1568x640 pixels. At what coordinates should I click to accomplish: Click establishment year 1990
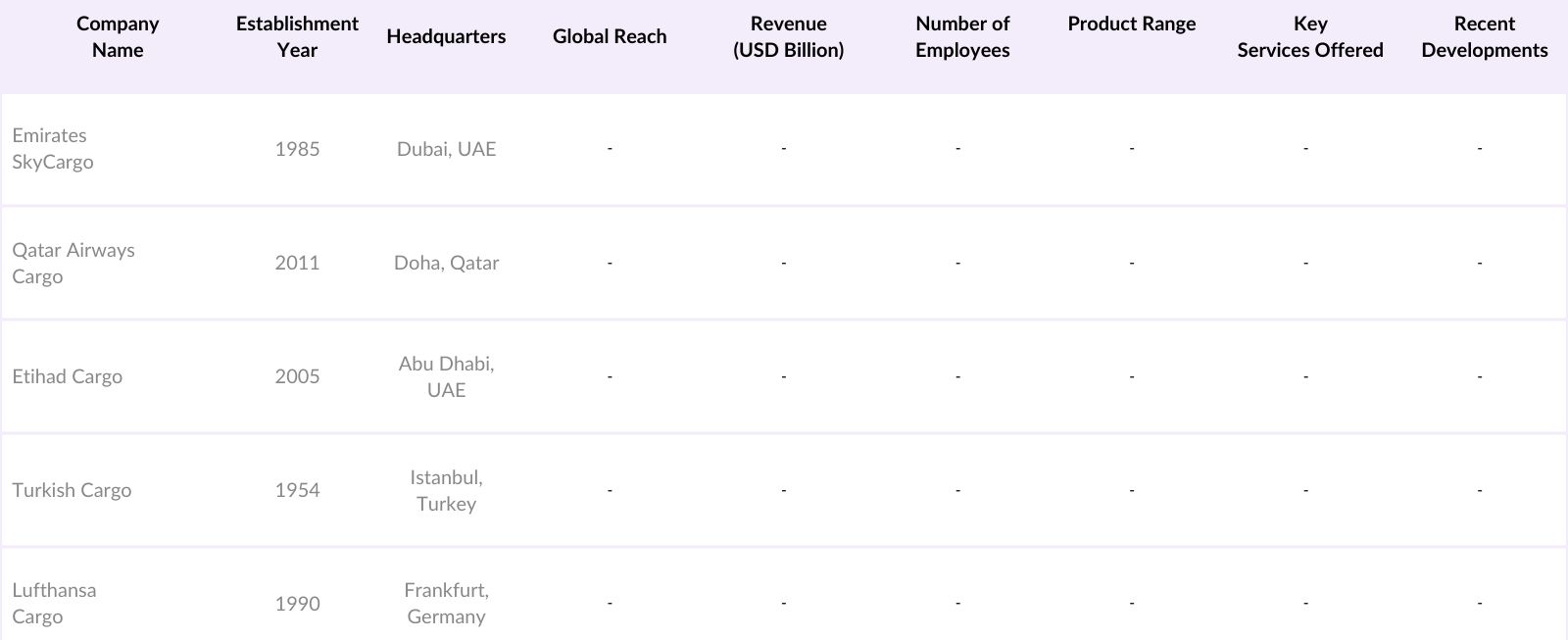click(x=297, y=604)
